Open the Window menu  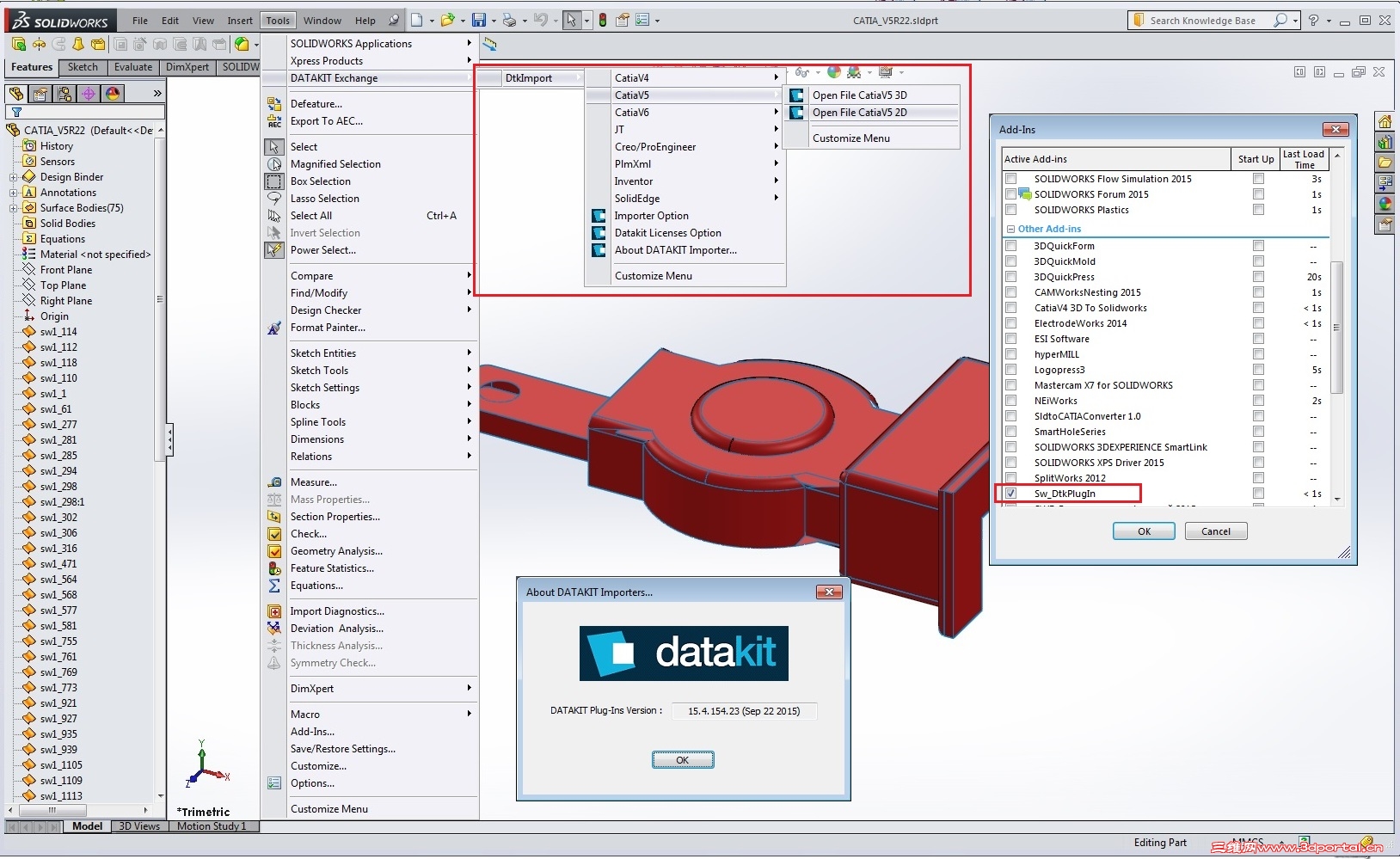coord(322,21)
